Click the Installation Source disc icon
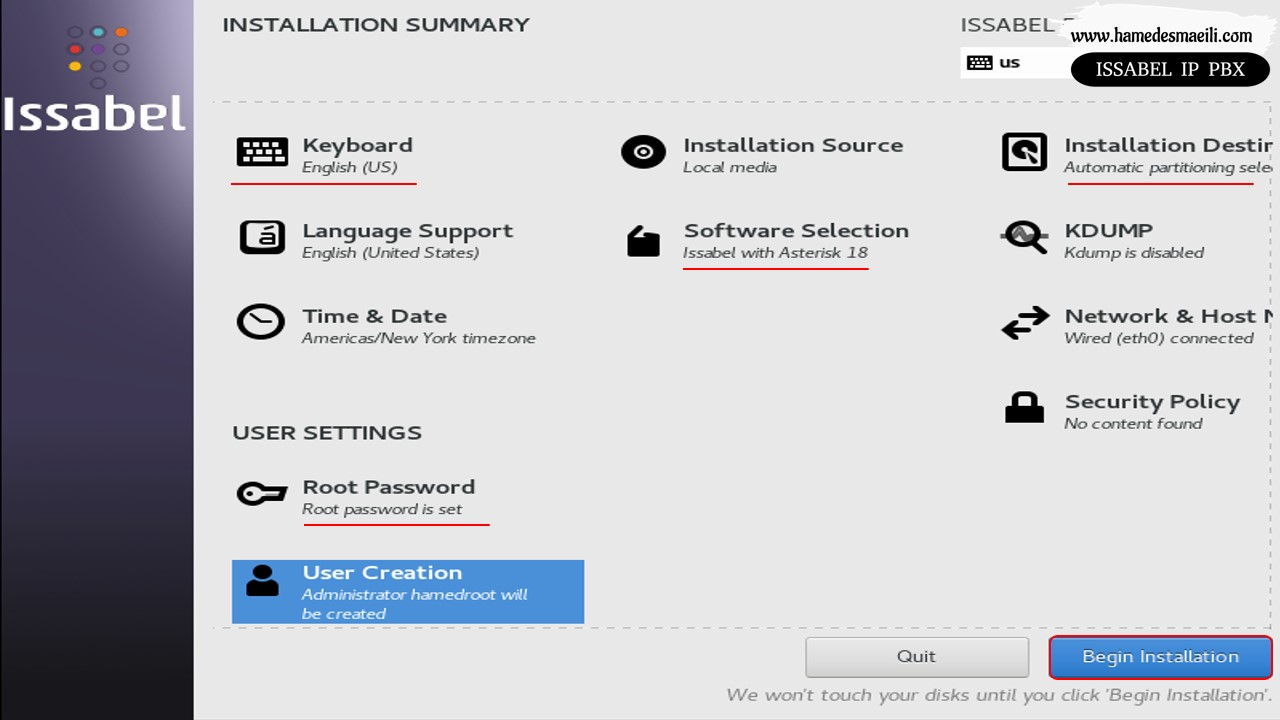The width and height of the screenshot is (1280, 720). (643, 152)
